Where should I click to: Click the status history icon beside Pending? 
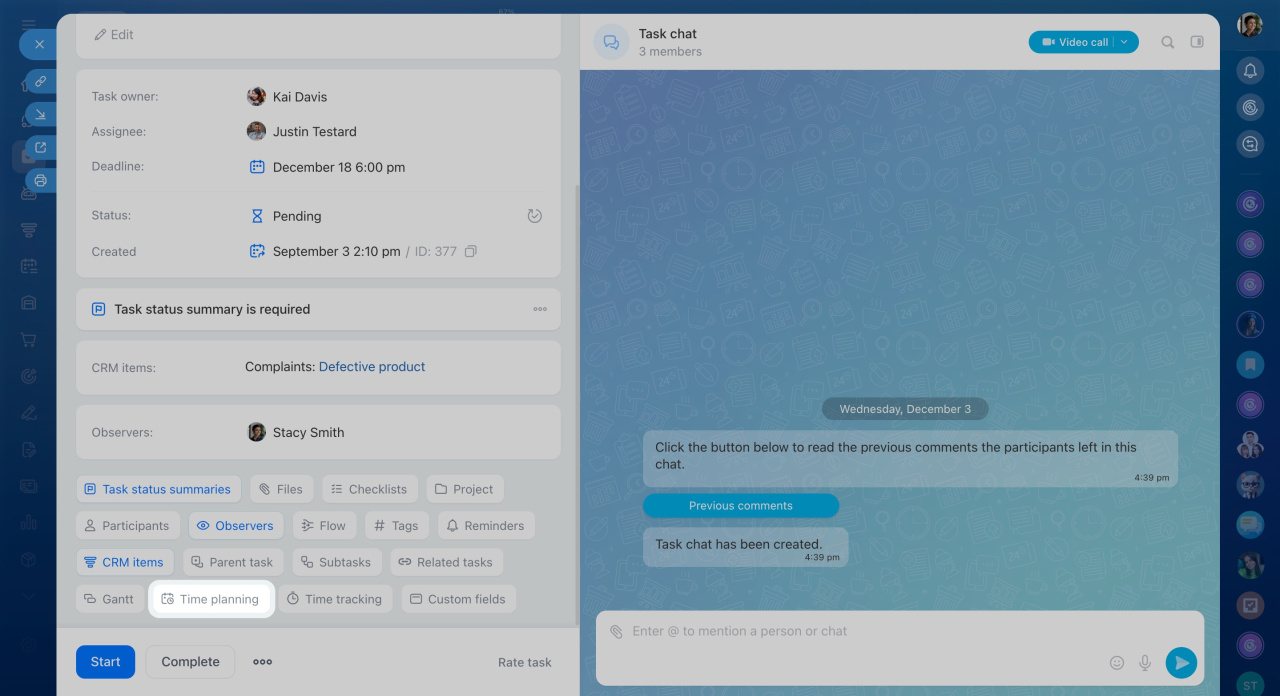(535, 216)
